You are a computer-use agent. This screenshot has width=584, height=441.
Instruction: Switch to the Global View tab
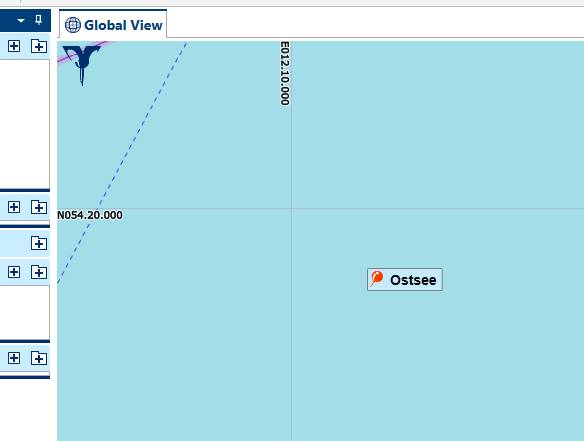[113, 24]
